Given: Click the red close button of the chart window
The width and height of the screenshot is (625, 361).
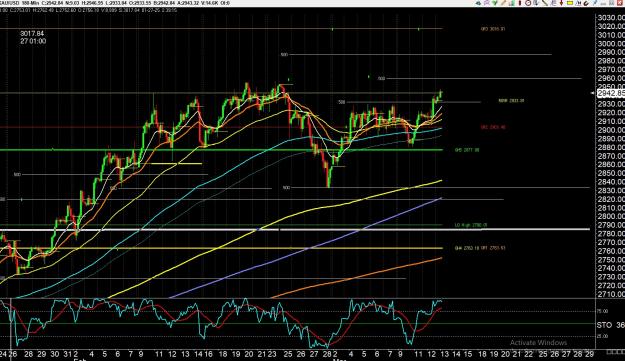Looking at the screenshot, I should pyautogui.click(x=620, y=3).
